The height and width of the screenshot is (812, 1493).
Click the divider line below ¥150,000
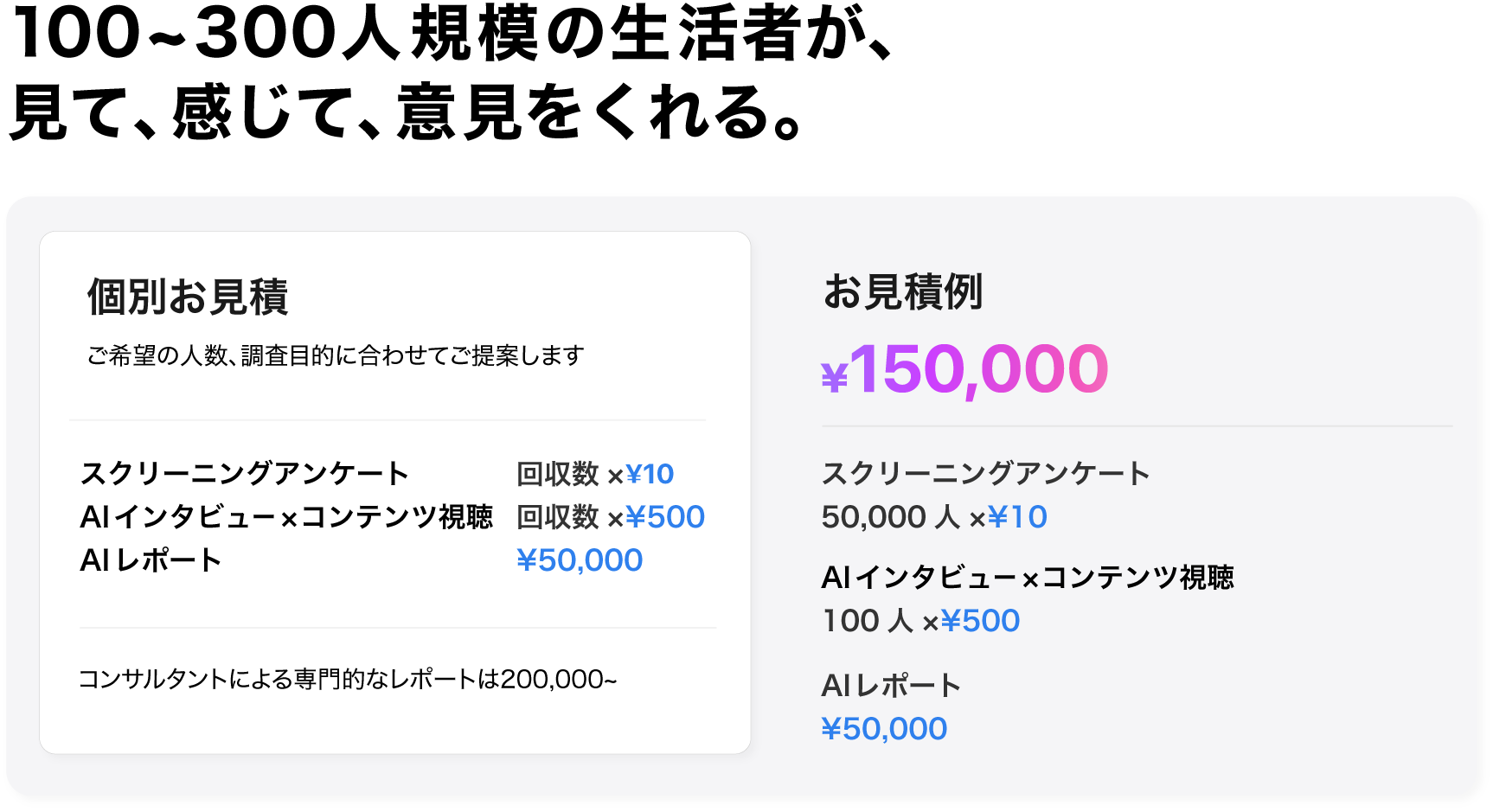(x=1137, y=426)
